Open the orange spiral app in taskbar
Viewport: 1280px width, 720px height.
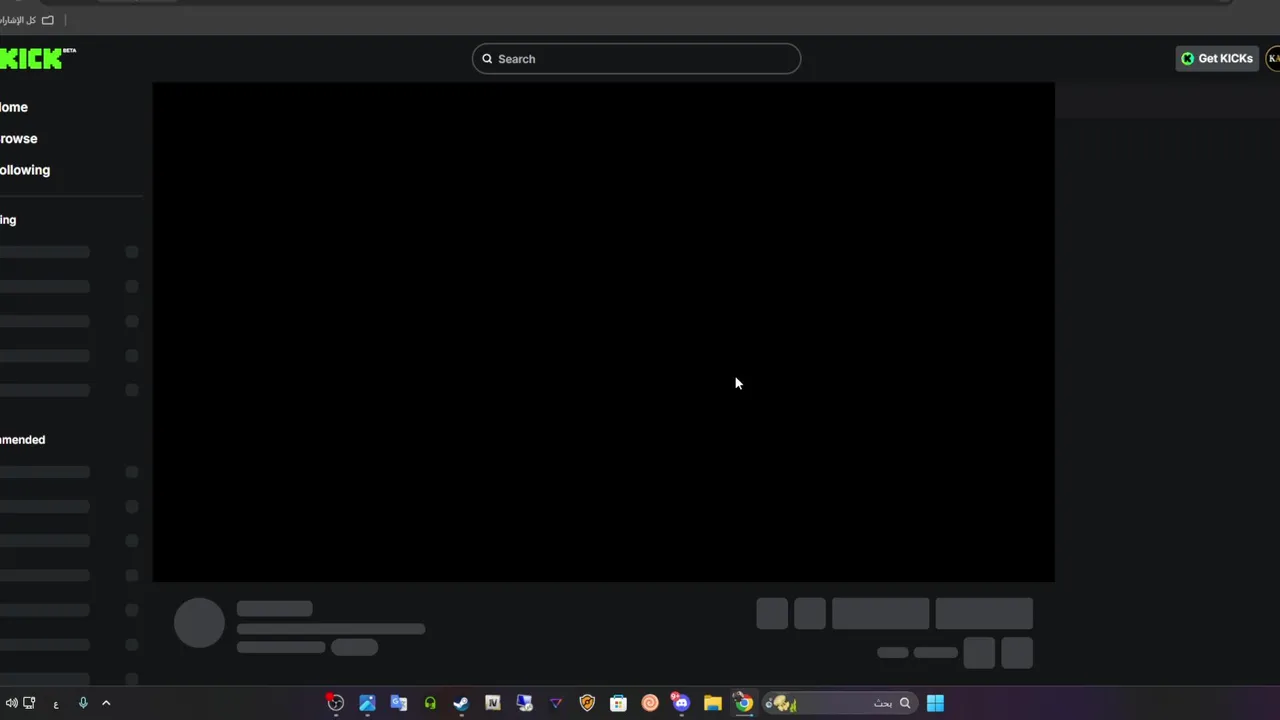(x=650, y=703)
